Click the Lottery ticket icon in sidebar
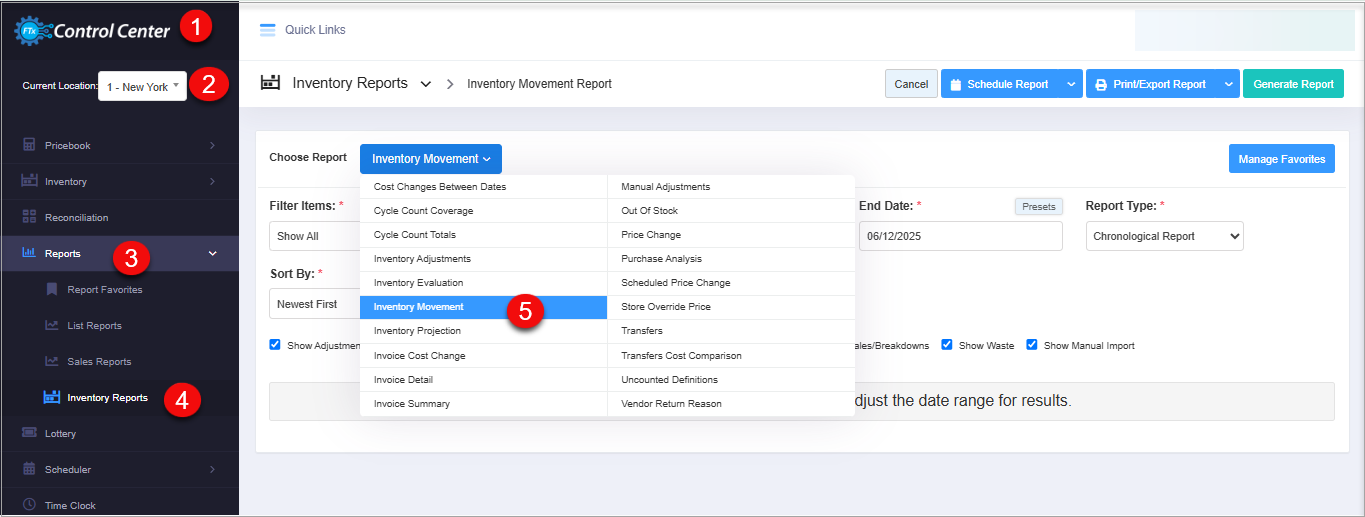Screen dimensions: 1365x517 click(x=29, y=433)
